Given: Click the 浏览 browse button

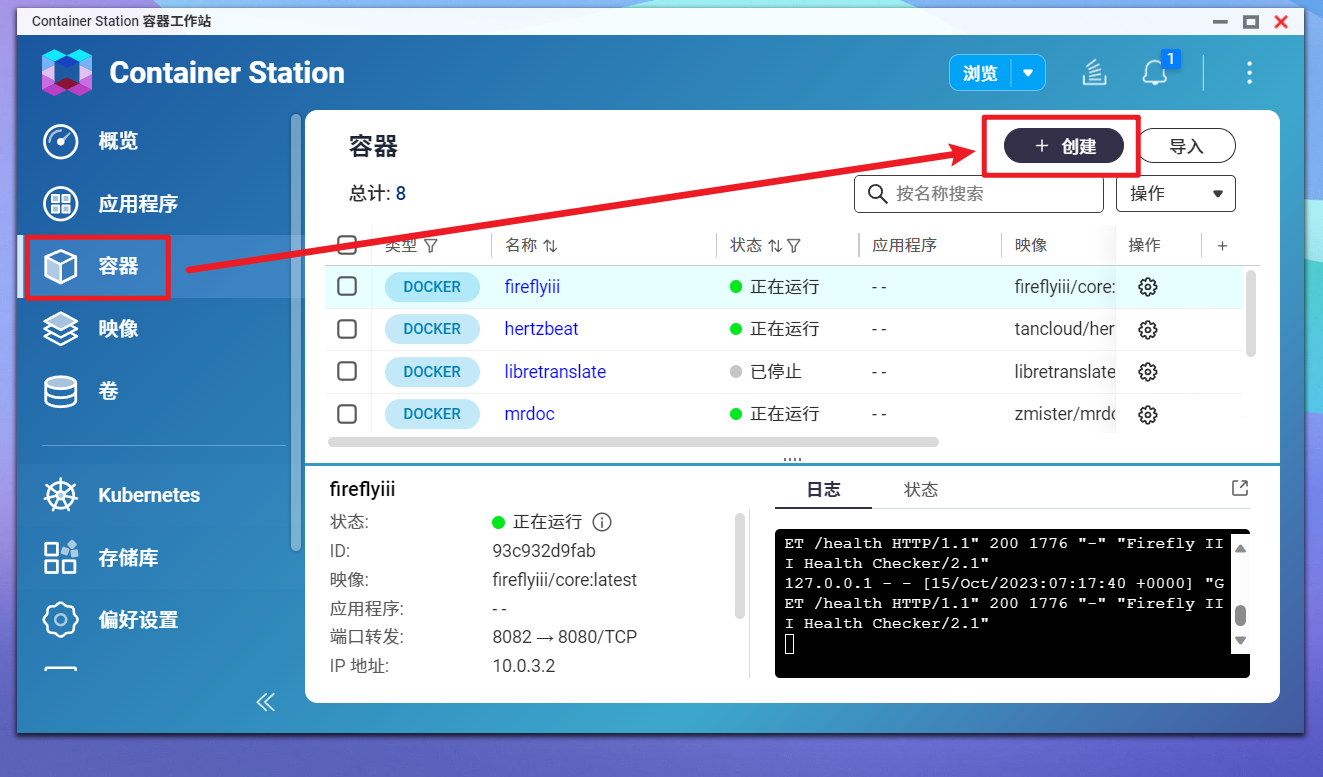Looking at the screenshot, I should click(980, 73).
